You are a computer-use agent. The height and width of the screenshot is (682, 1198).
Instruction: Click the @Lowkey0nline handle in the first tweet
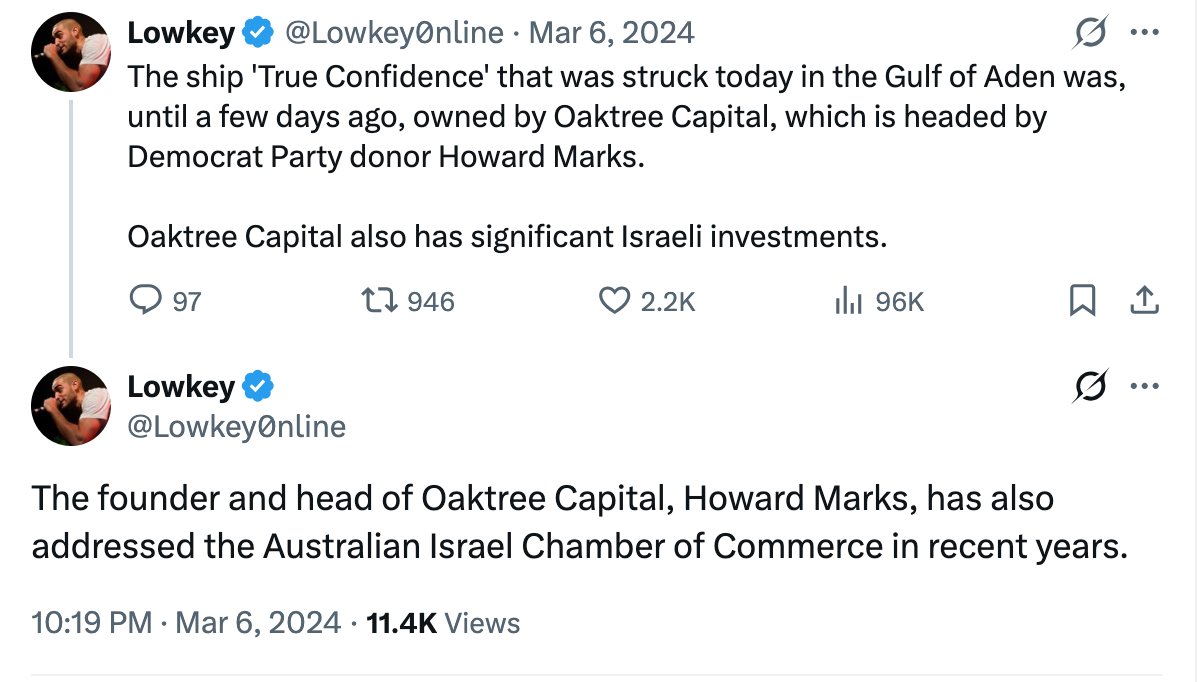click(394, 33)
